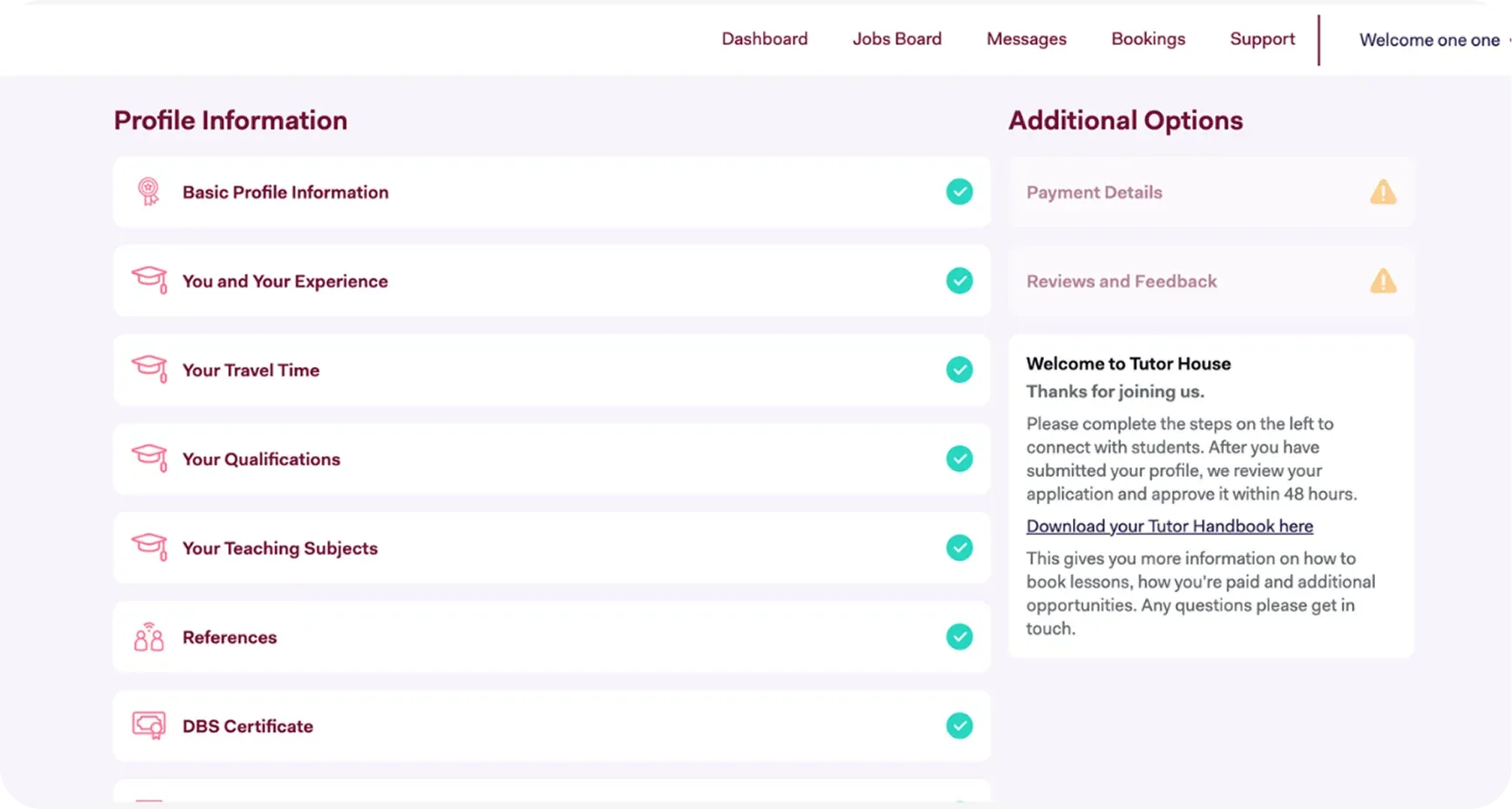Open the Payment Details option
1512x809 pixels.
[1094, 192]
